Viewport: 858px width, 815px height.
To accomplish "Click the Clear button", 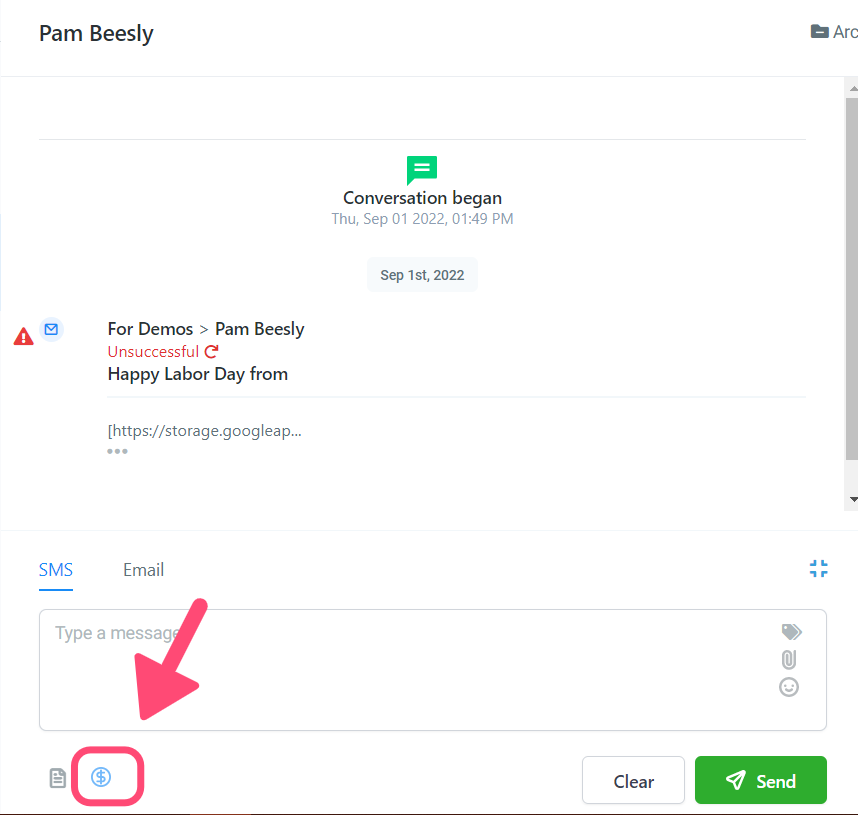I will click(x=633, y=781).
